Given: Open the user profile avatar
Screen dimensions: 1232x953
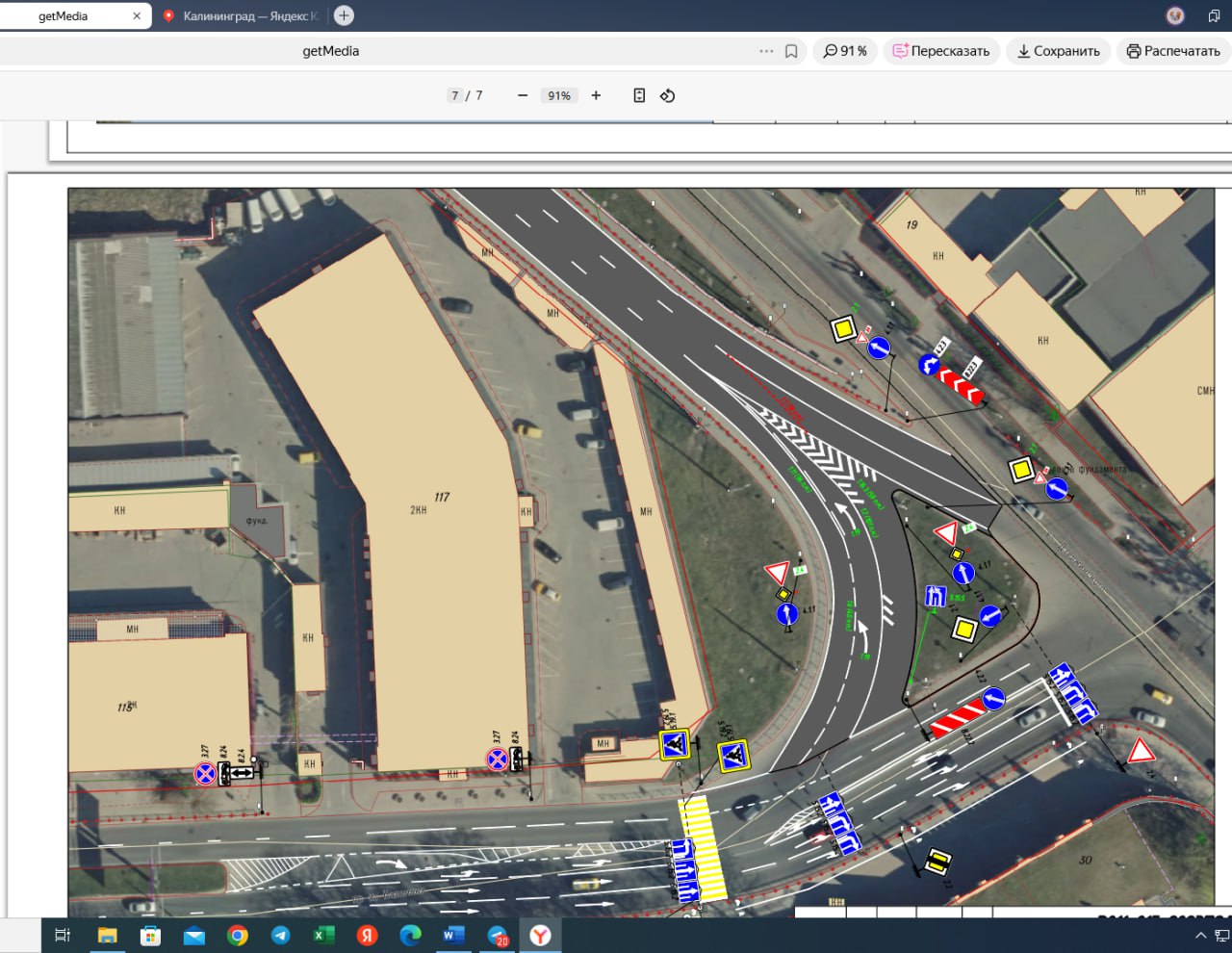Looking at the screenshot, I should 1174,15.
